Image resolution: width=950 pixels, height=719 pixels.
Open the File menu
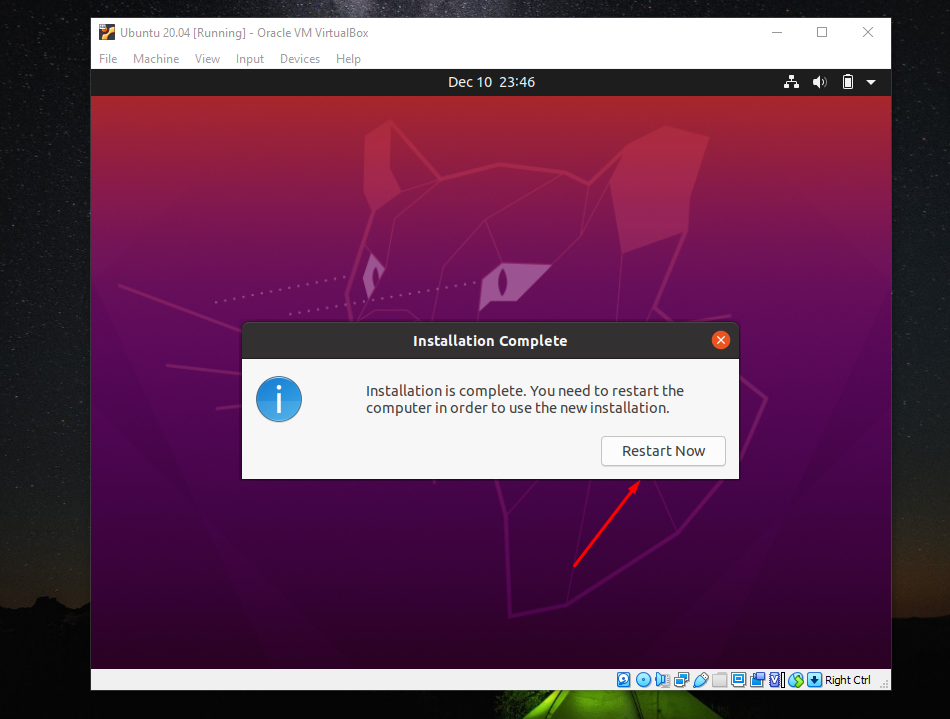pyautogui.click(x=108, y=59)
